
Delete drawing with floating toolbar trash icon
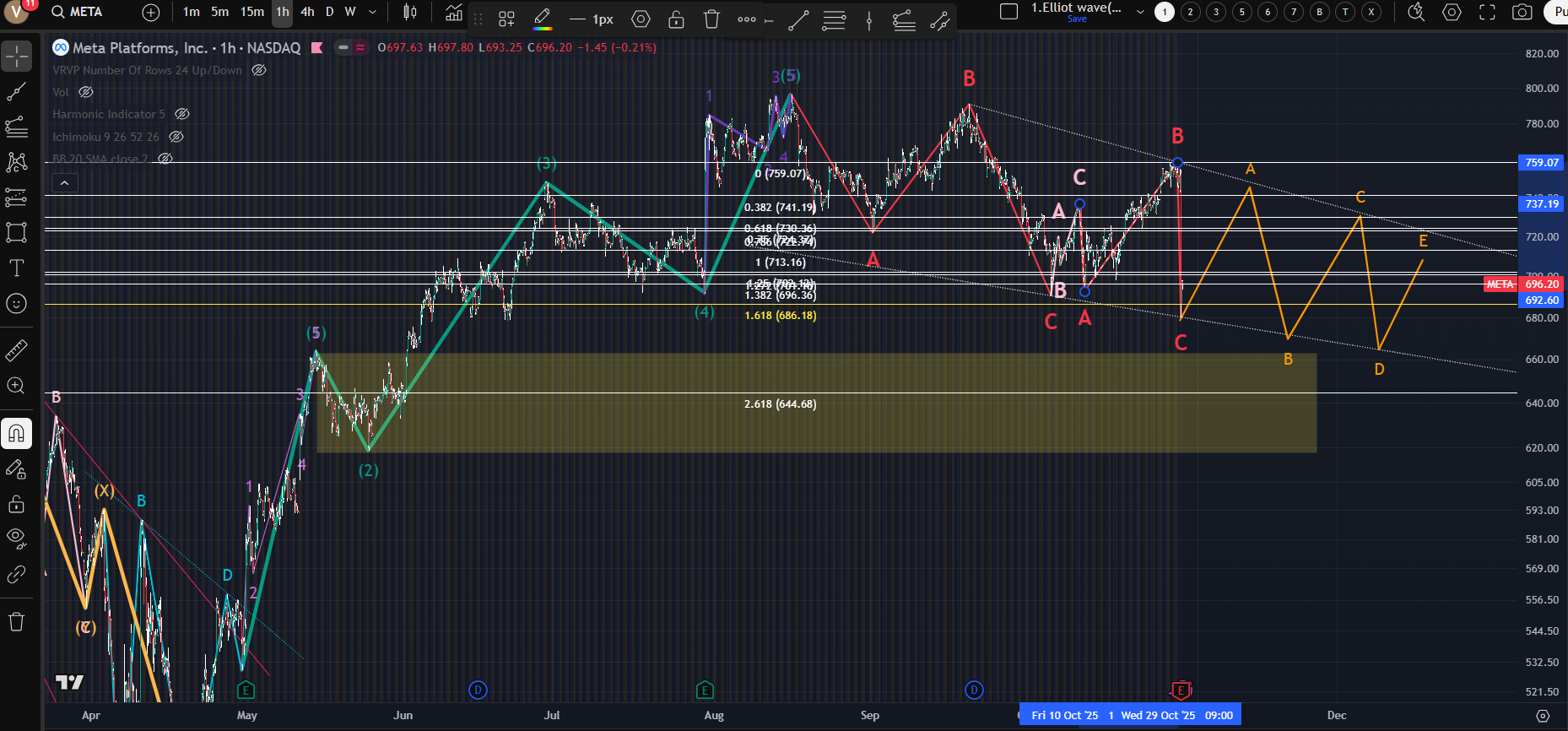click(x=711, y=19)
